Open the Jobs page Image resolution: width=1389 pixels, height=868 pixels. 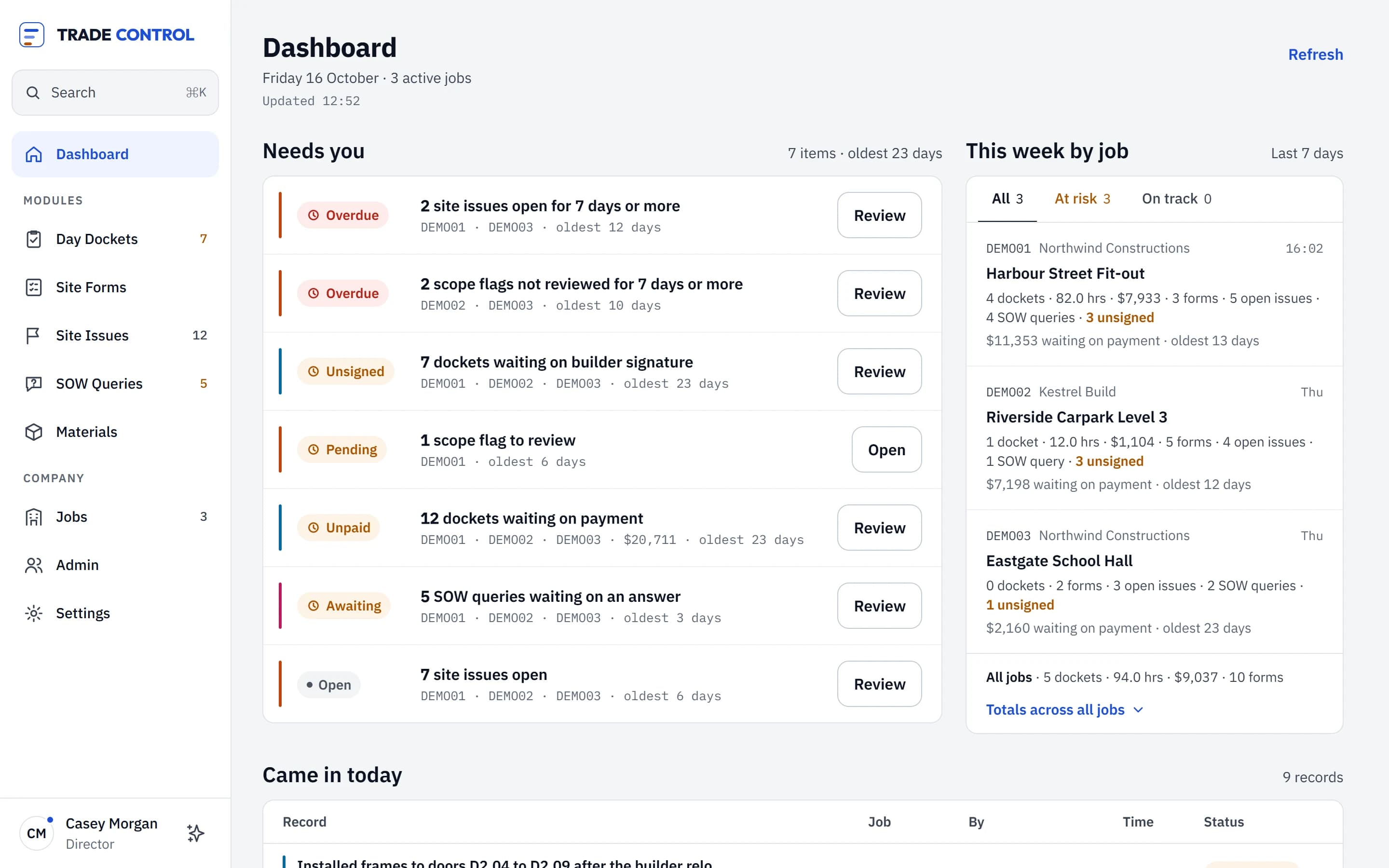pos(115,516)
